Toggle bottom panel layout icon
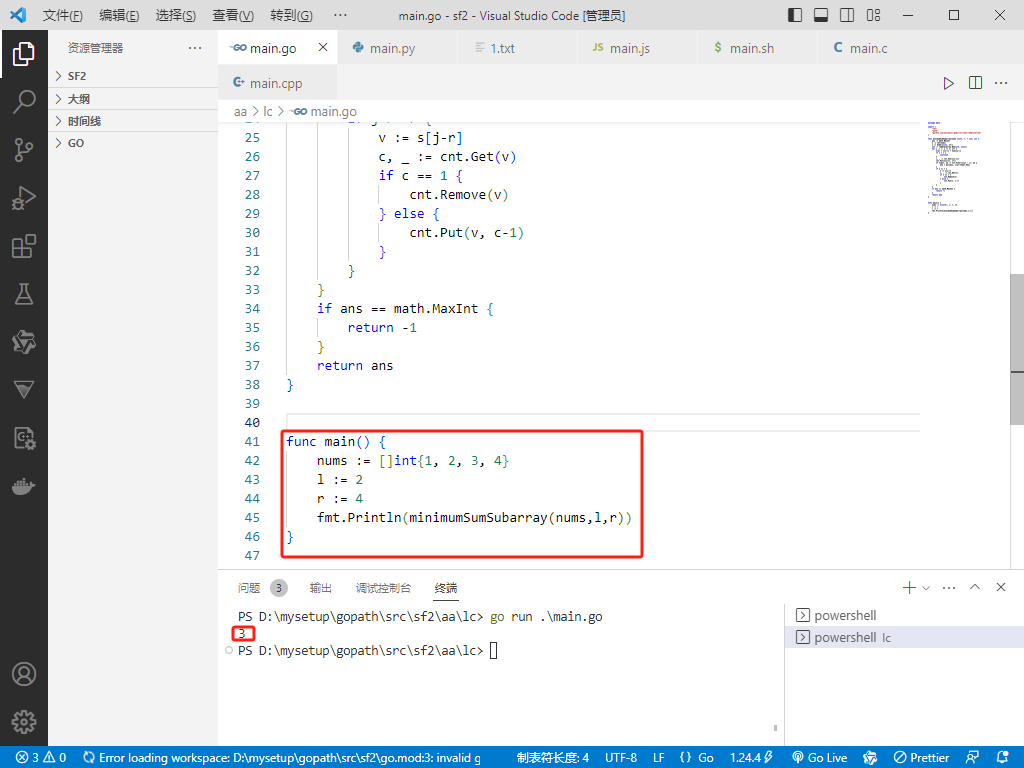Screen dimensions: 1024x768 point(821,15)
